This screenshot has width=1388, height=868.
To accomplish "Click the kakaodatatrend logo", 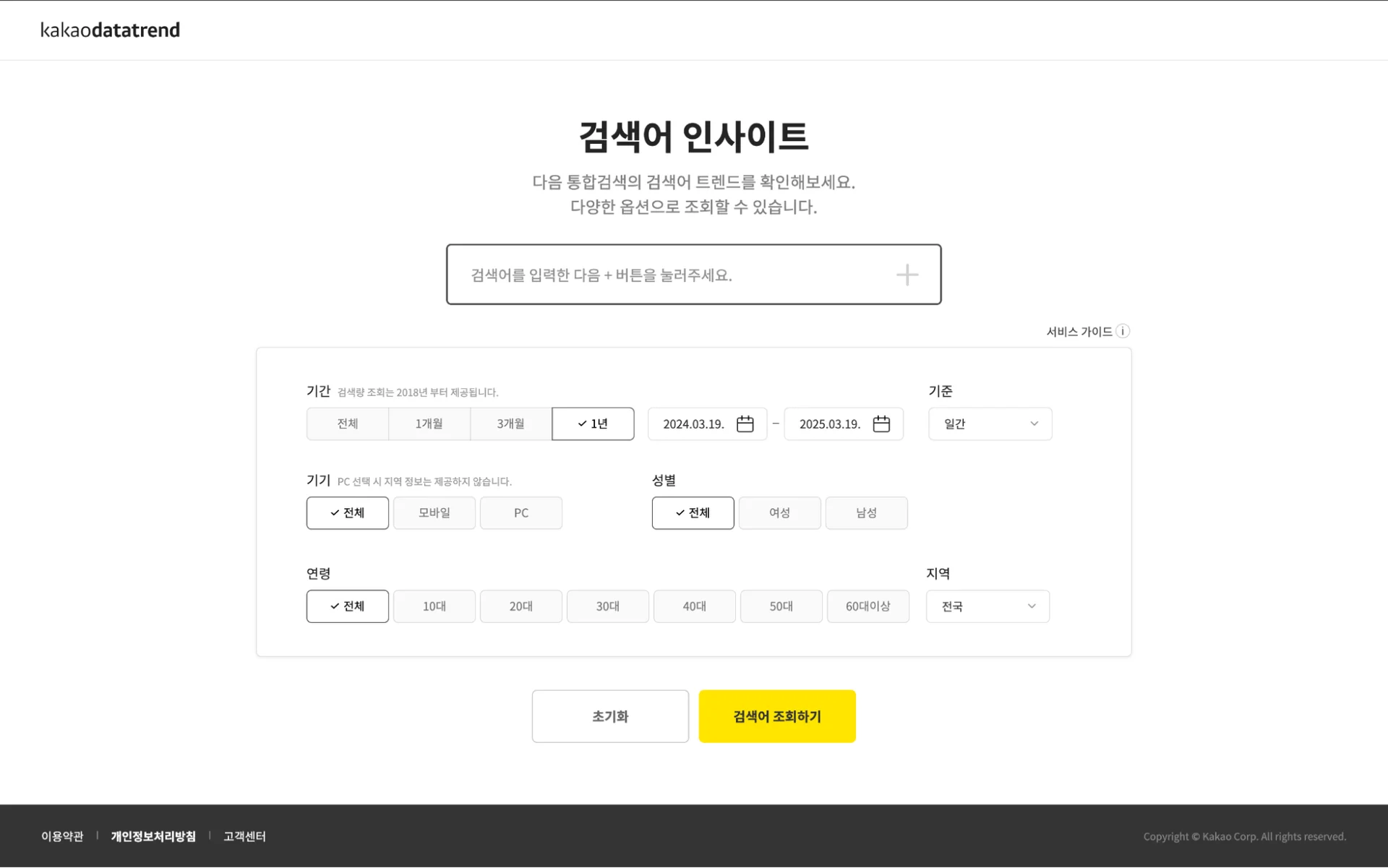I will [x=110, y=30].
